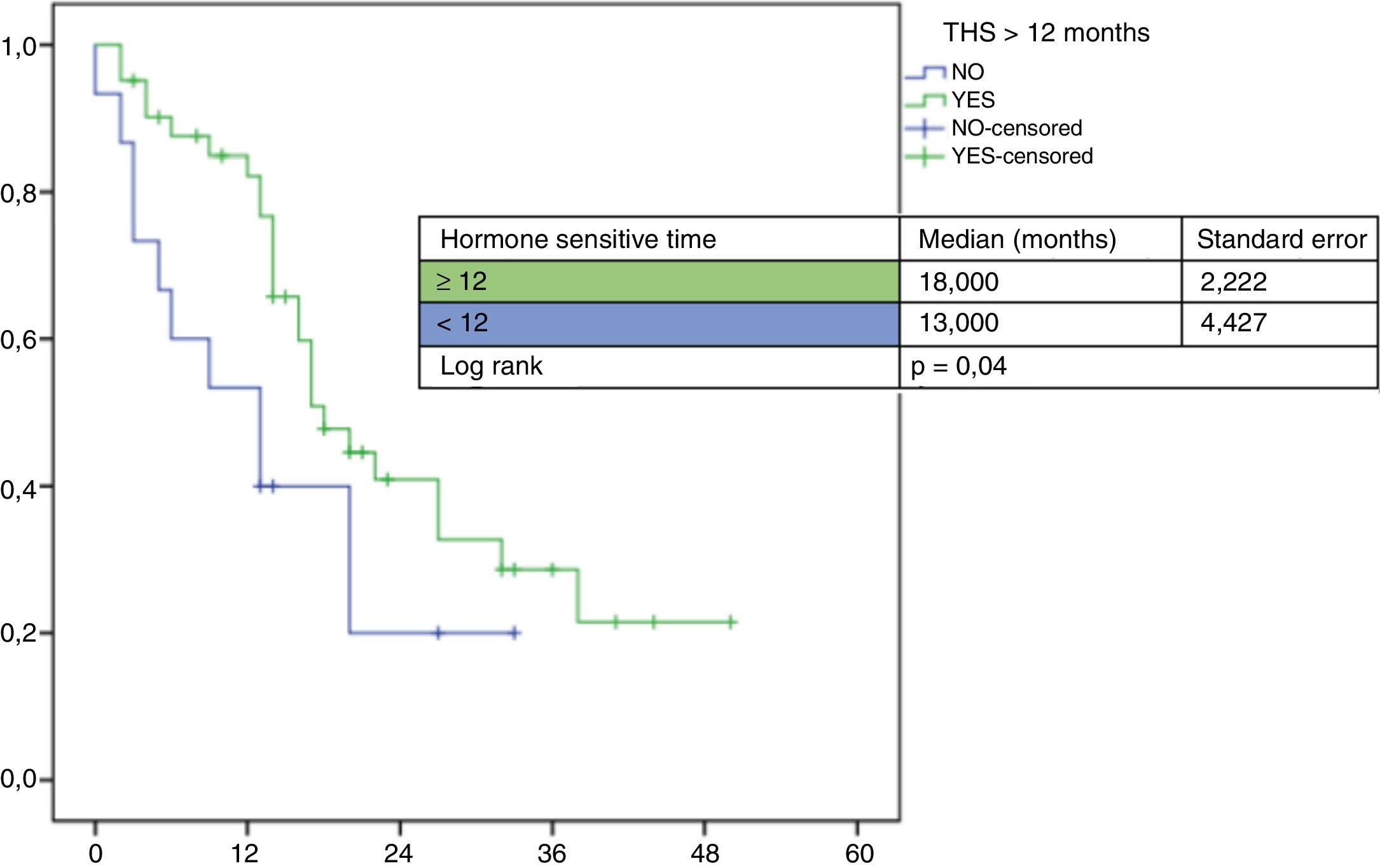Select the "Median (months)" column header
The width and height of the screenshot is (1380, 868).
point(1017,240)
